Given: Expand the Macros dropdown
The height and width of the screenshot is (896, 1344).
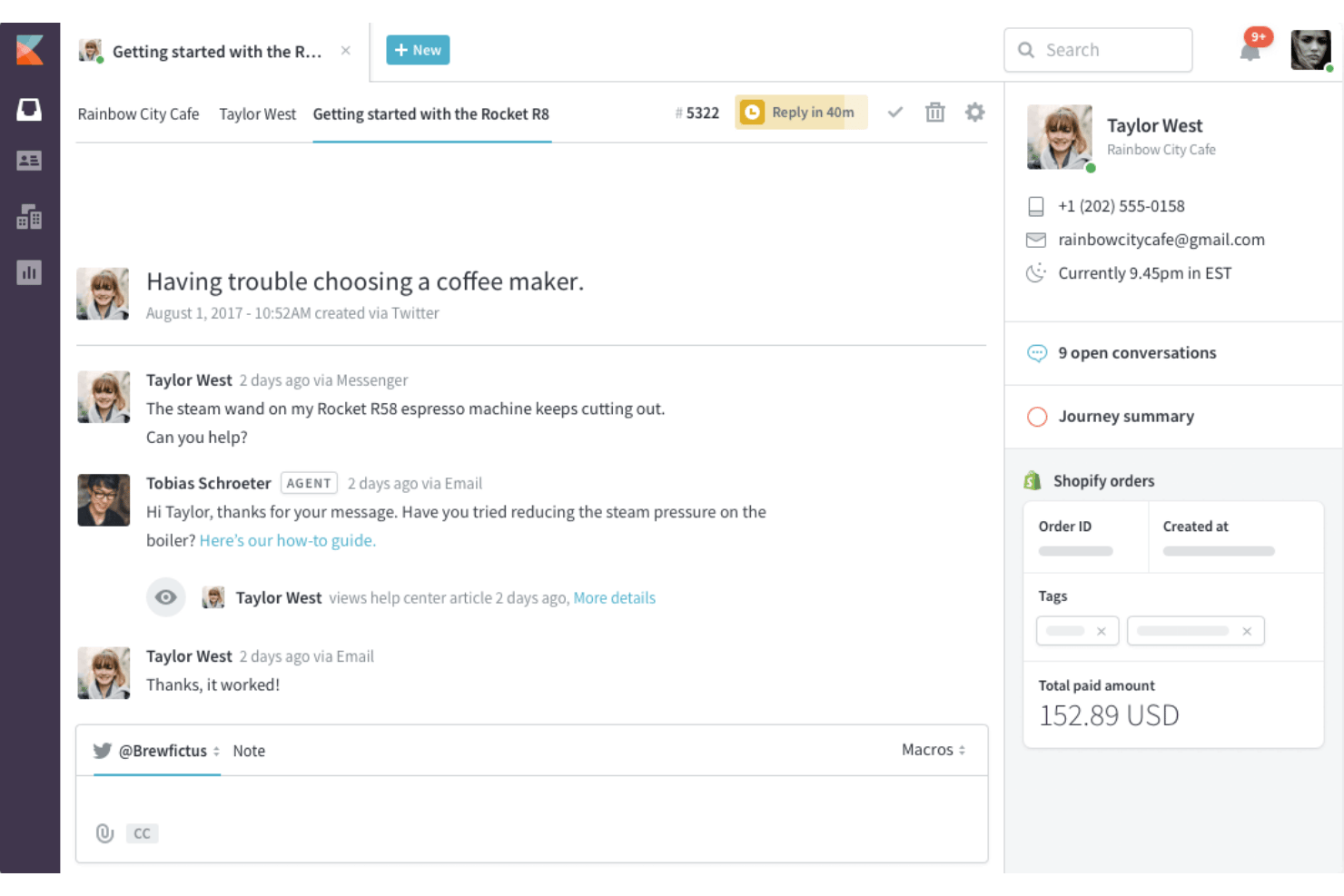Looking at the screenshot, I should tap(934, 750).
